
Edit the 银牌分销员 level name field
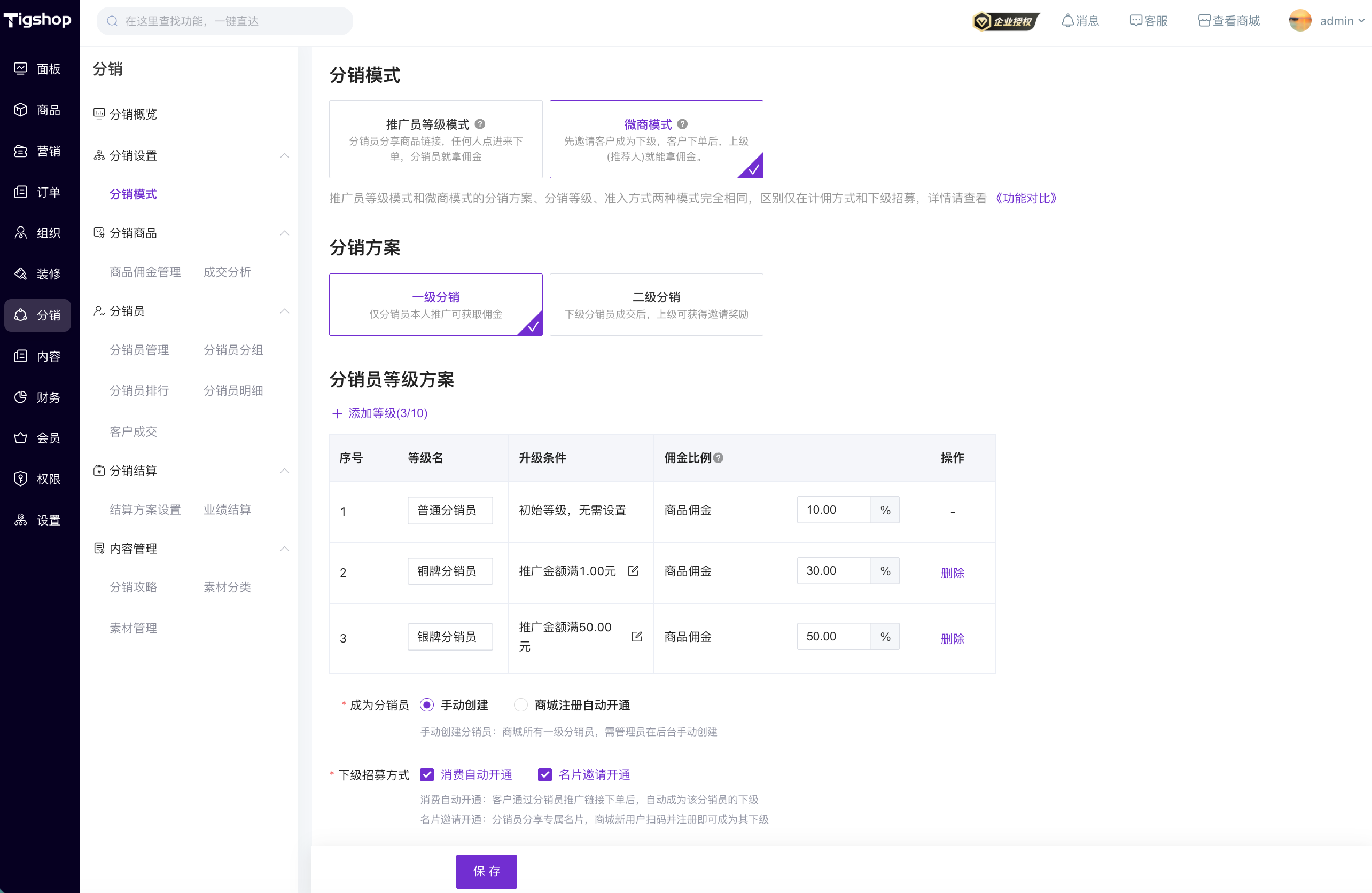pos(450,637)
